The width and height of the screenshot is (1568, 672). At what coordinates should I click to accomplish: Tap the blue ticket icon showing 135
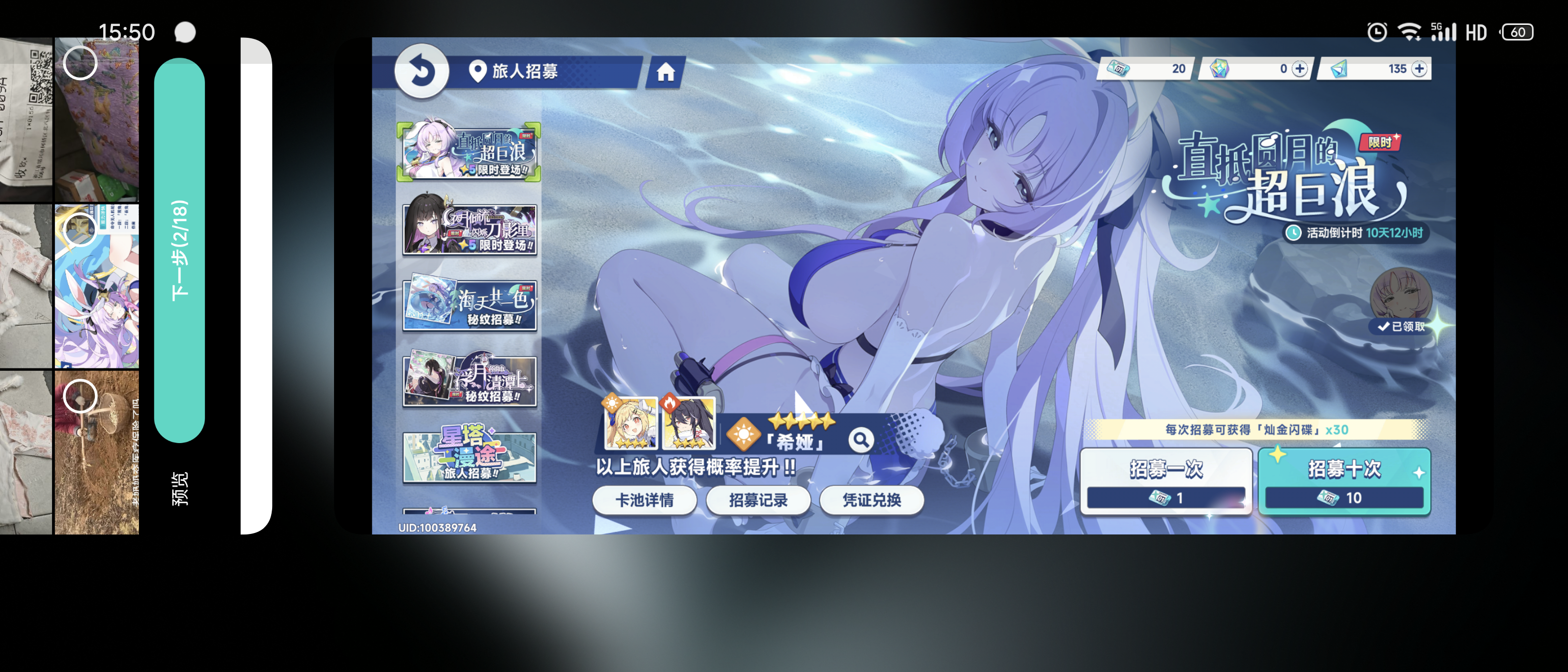pos(1339,69)
